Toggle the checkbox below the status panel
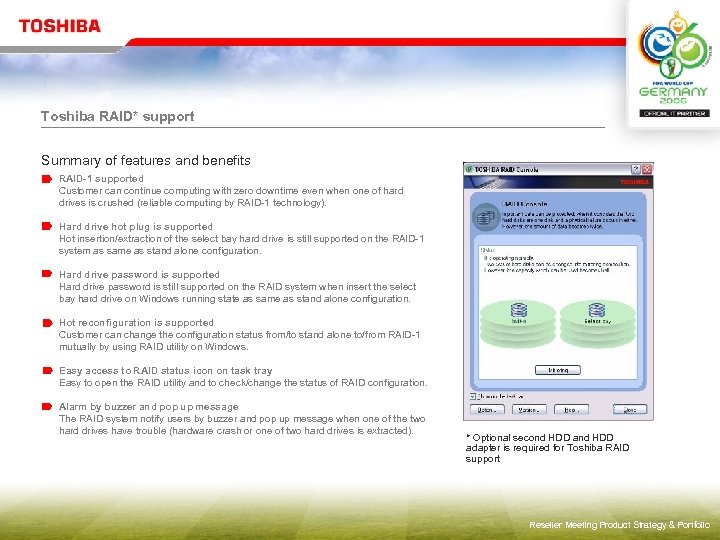The width and height of the screenshot is (720, 540). (472, 396)
